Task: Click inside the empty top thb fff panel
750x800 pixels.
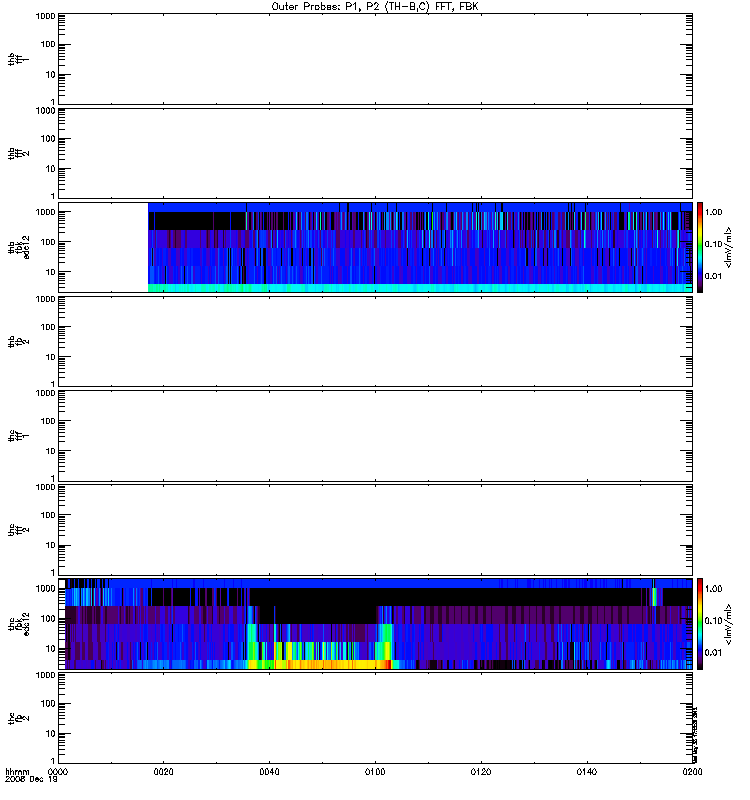Action: 375,59
